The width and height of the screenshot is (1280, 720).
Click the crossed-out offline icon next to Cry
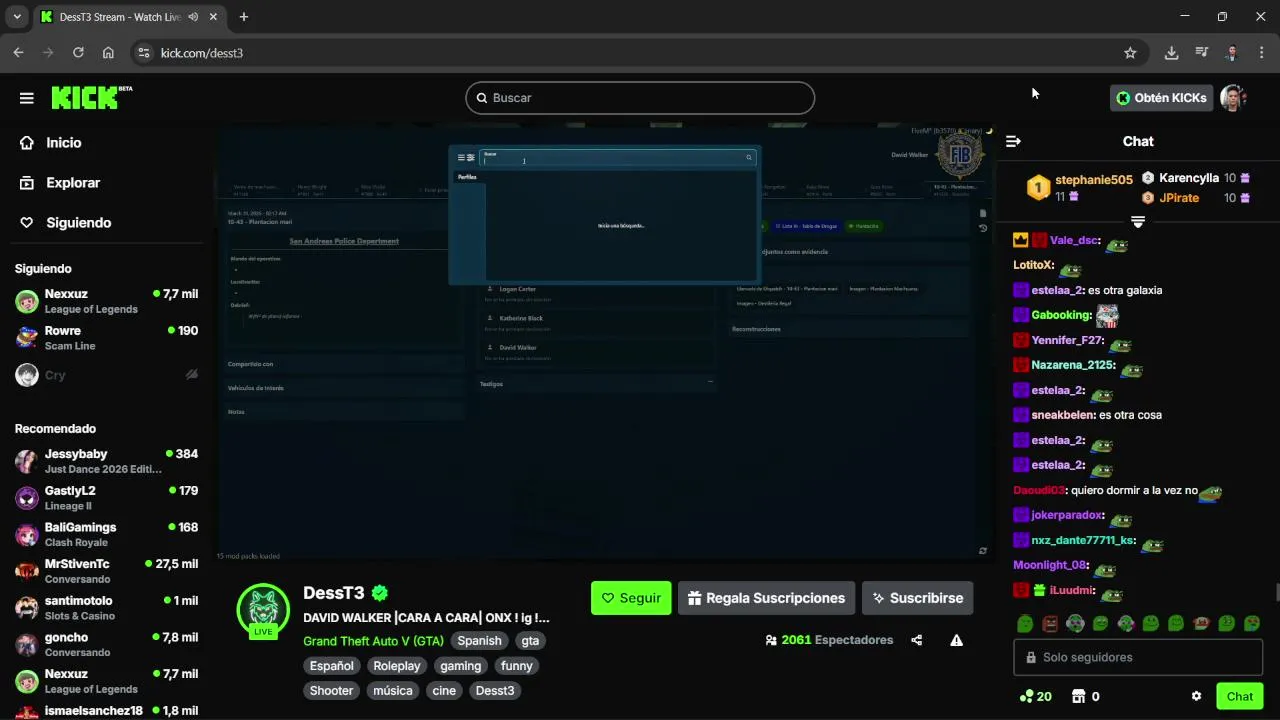[192, 375]
